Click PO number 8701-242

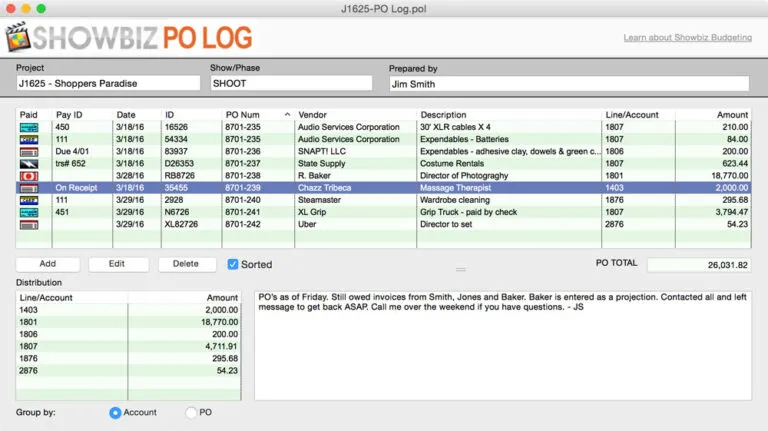pos(242,224)
